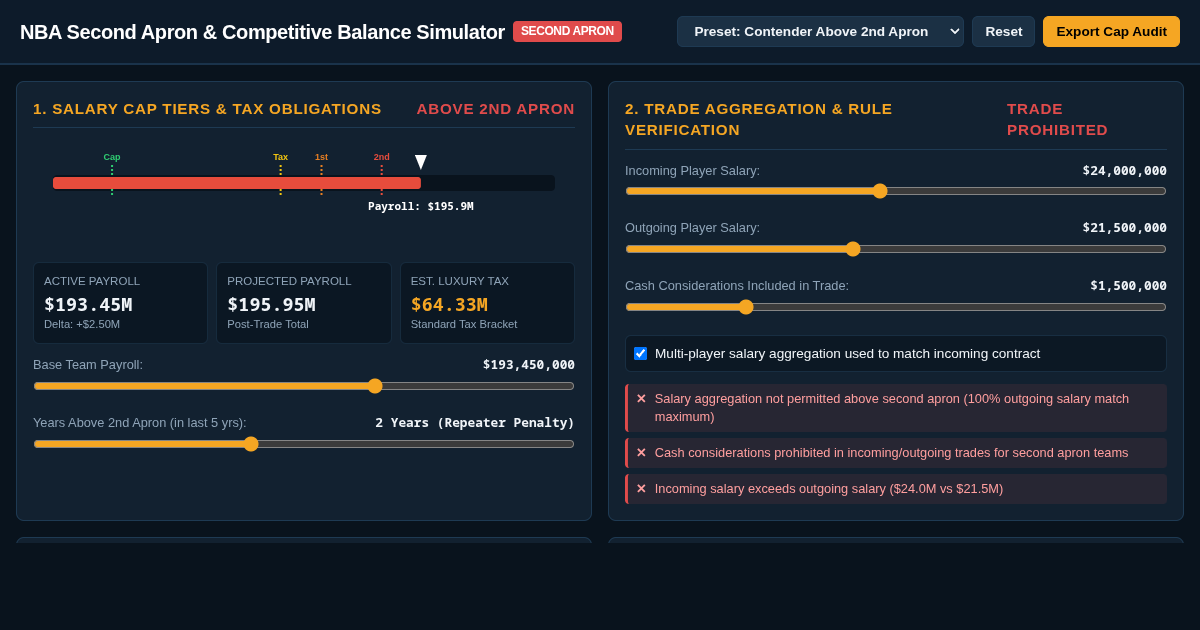Adjust the Years Above 2nd Apron slider
The height and width of the screenshot is (630, 1200).
pos(304,444)
